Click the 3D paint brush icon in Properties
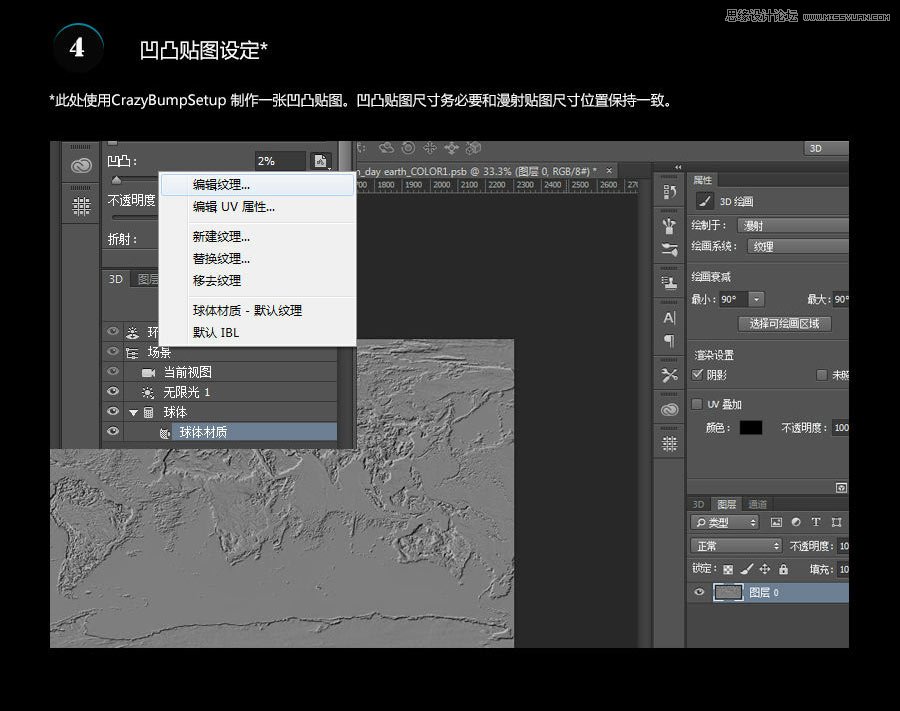900x711 pixels. click(704, 201)
